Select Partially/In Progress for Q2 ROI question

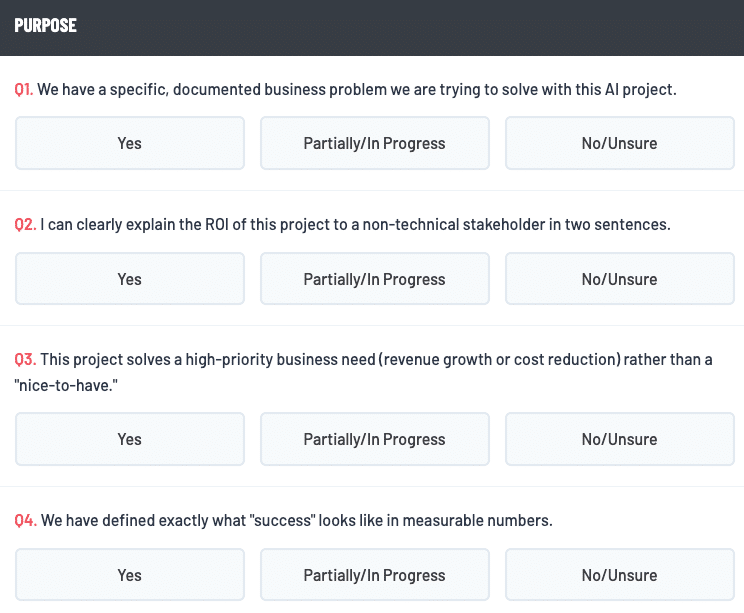[x=374, y=279]
